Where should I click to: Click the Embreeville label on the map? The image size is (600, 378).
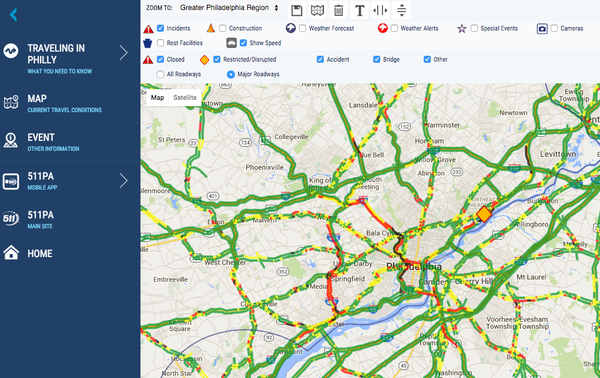coord(171,279)
